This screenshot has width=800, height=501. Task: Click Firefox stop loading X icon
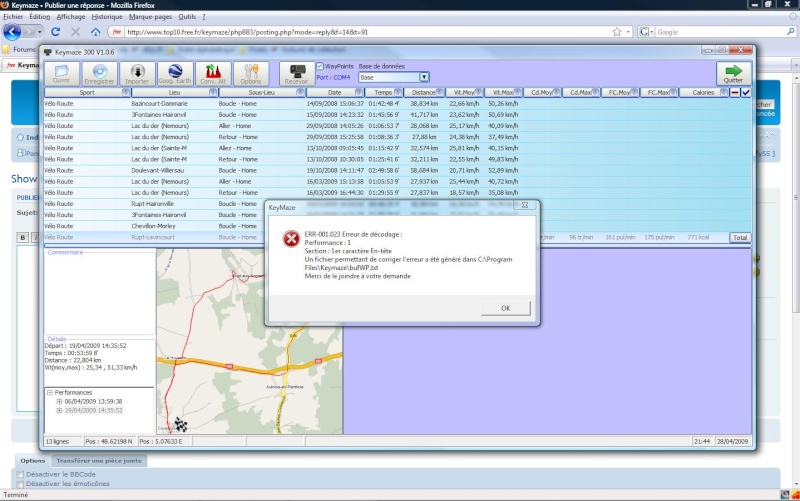[76, 32]
